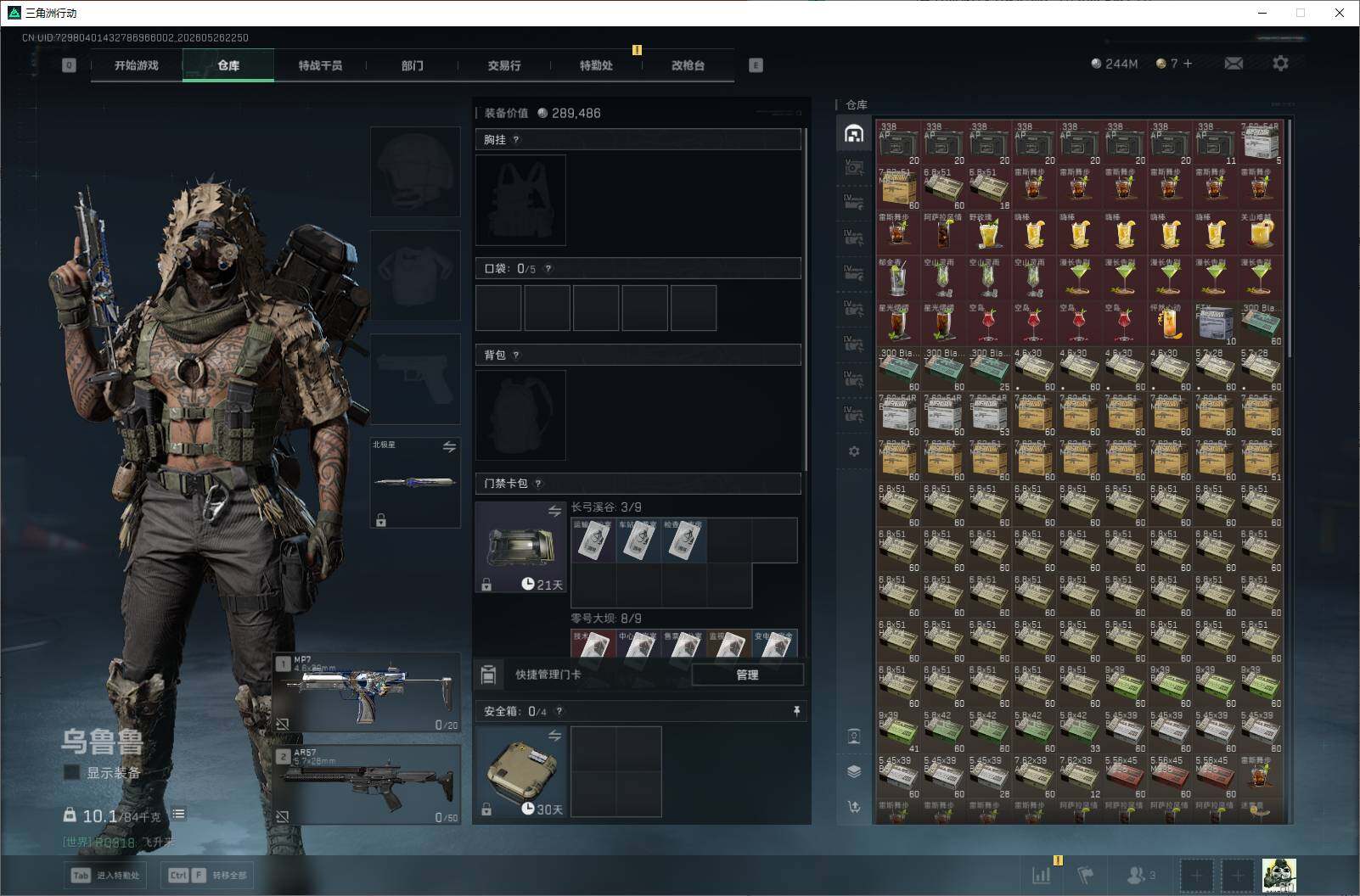Open the level V extension box tab
Image resolution: width=1360 pixels, height=896 pixels.
pos(854,168)
